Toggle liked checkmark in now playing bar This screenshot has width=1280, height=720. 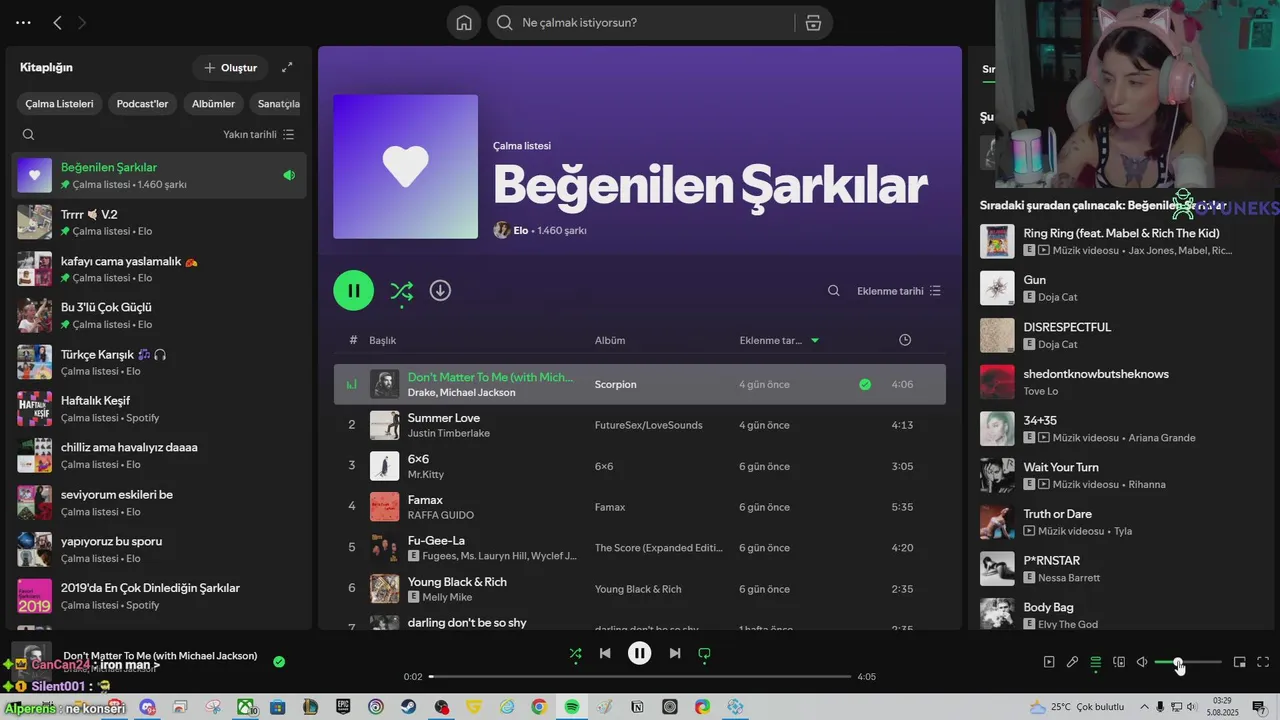tap(279, 661)
